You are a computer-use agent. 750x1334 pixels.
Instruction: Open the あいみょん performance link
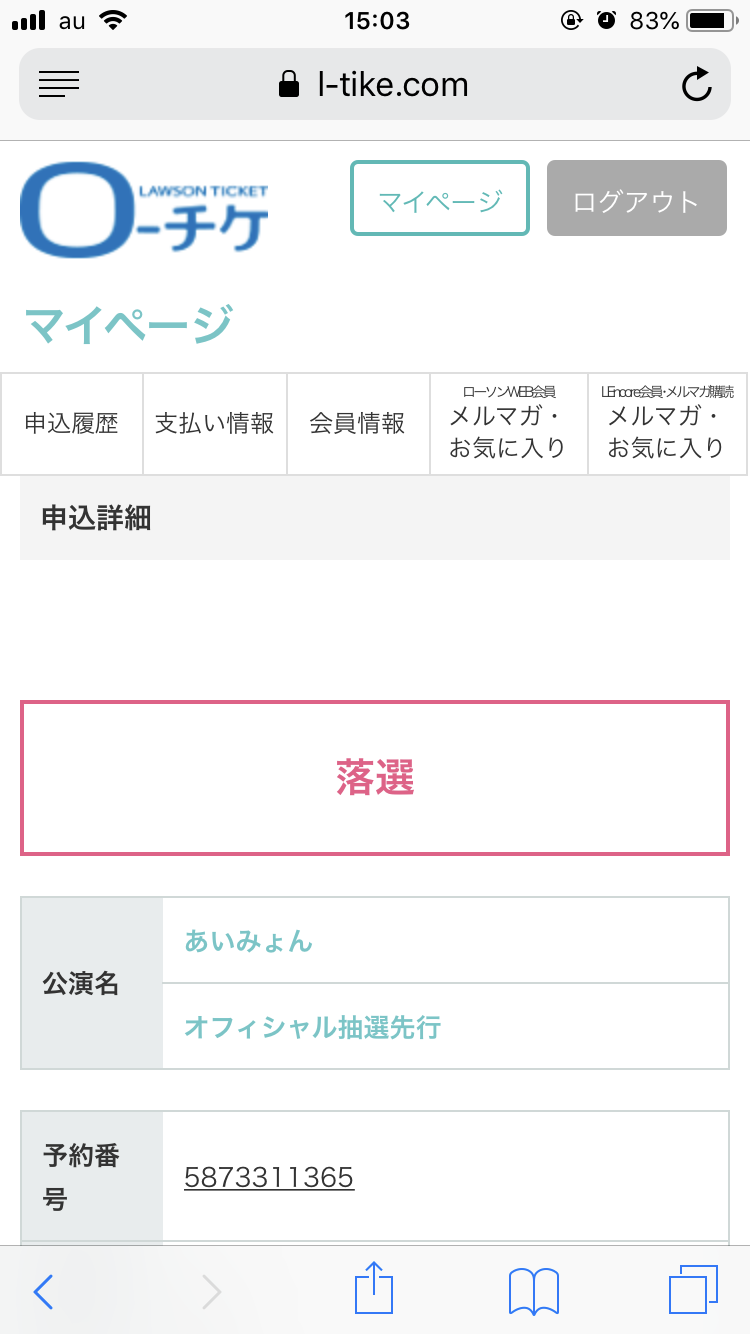click(x=249, y=941)
